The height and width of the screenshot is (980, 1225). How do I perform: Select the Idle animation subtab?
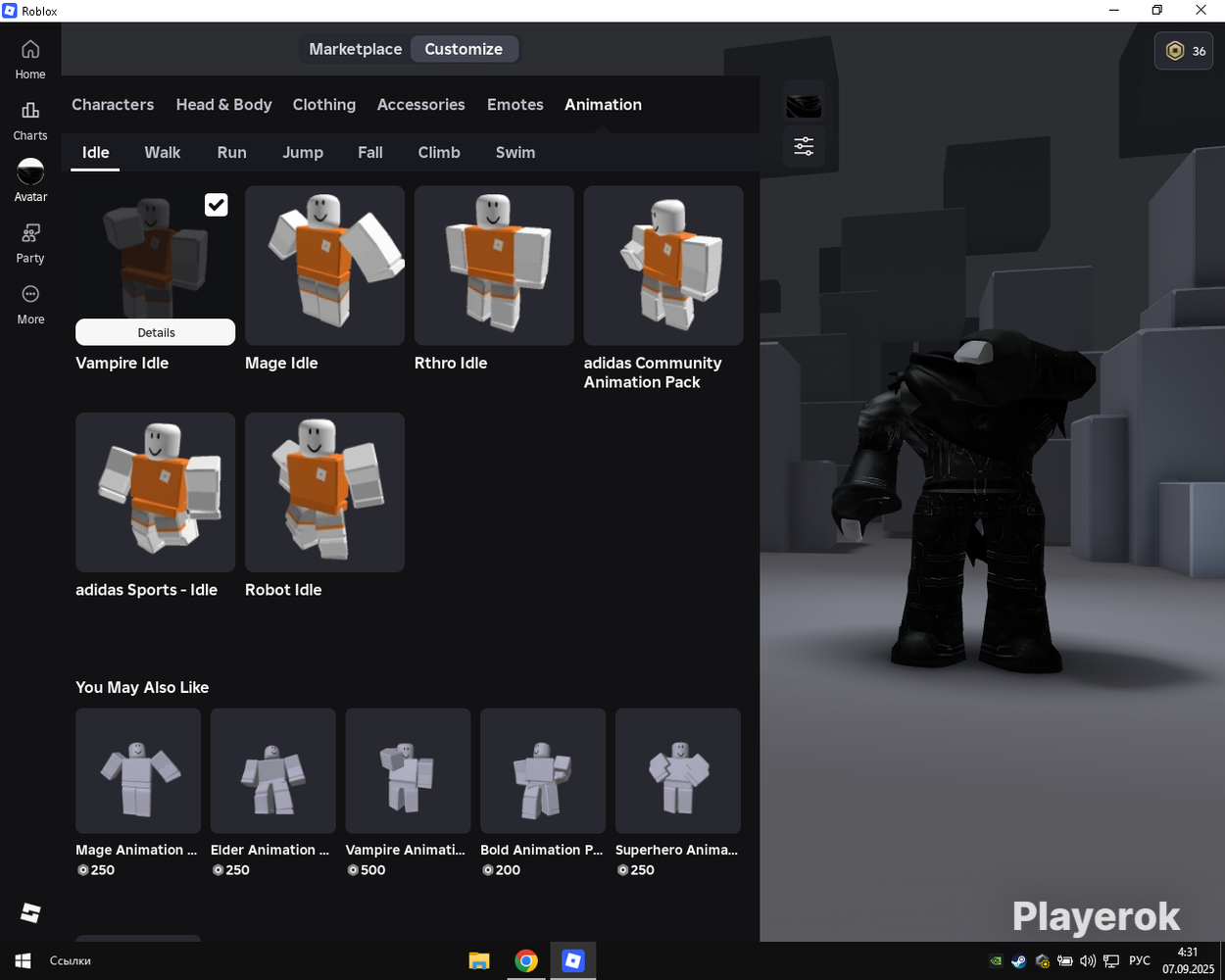click(x=95, y=153)
